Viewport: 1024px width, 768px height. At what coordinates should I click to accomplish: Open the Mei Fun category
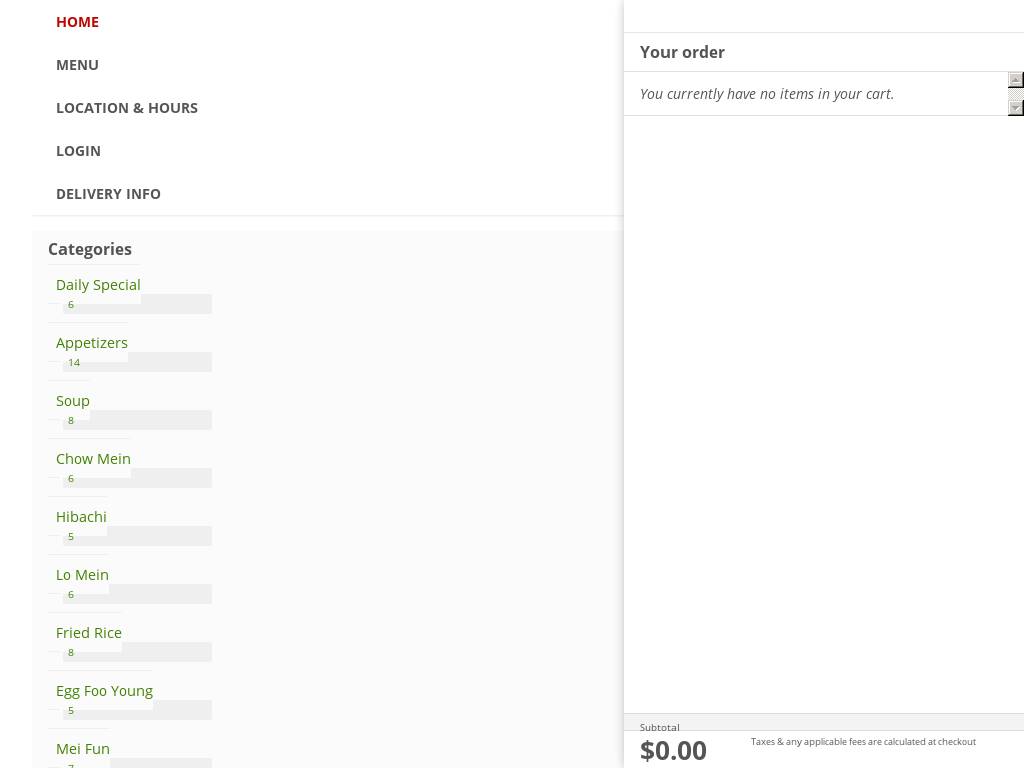click(83, 749)
